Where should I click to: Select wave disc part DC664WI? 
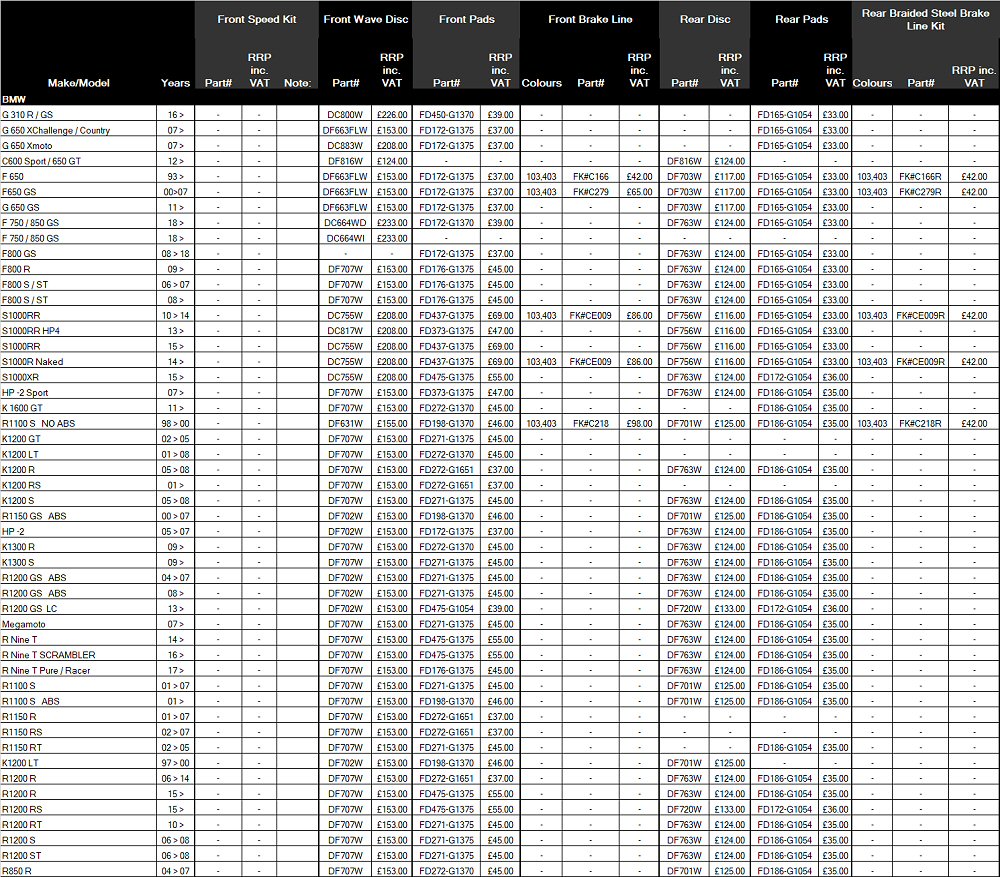[345, 238]
